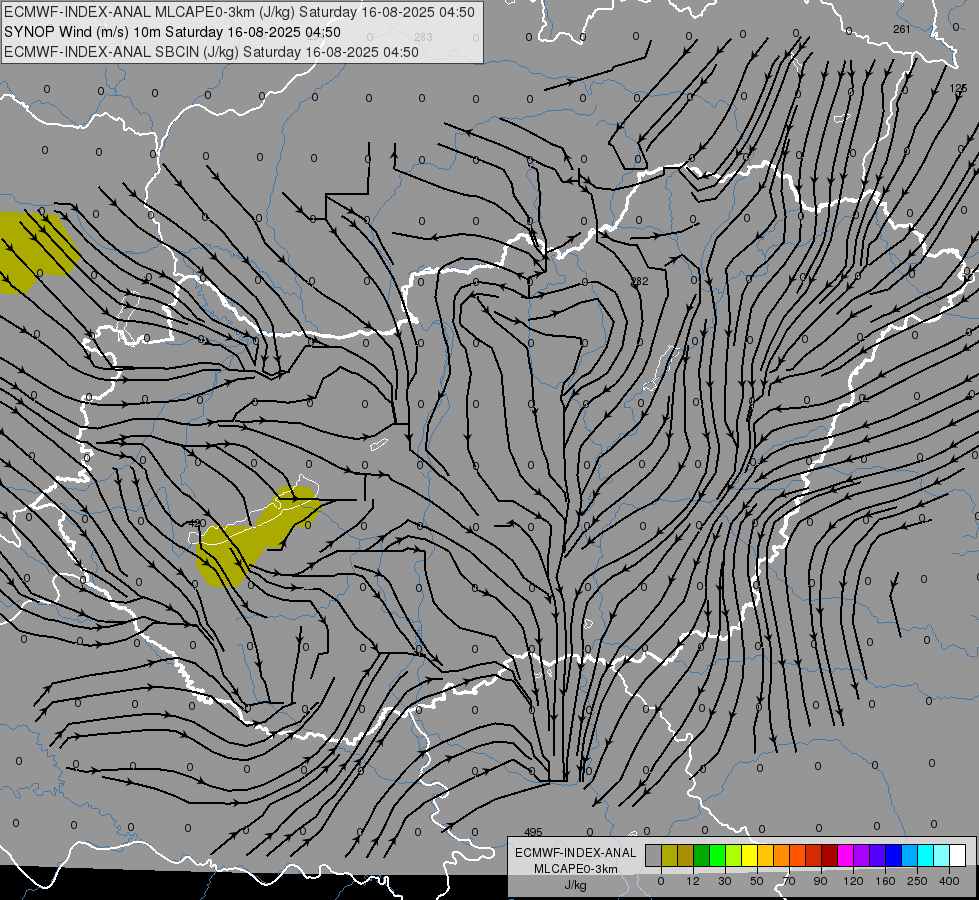
Task: Click the gray swatch in the MLCAPE legend
Action: [654, 855]
